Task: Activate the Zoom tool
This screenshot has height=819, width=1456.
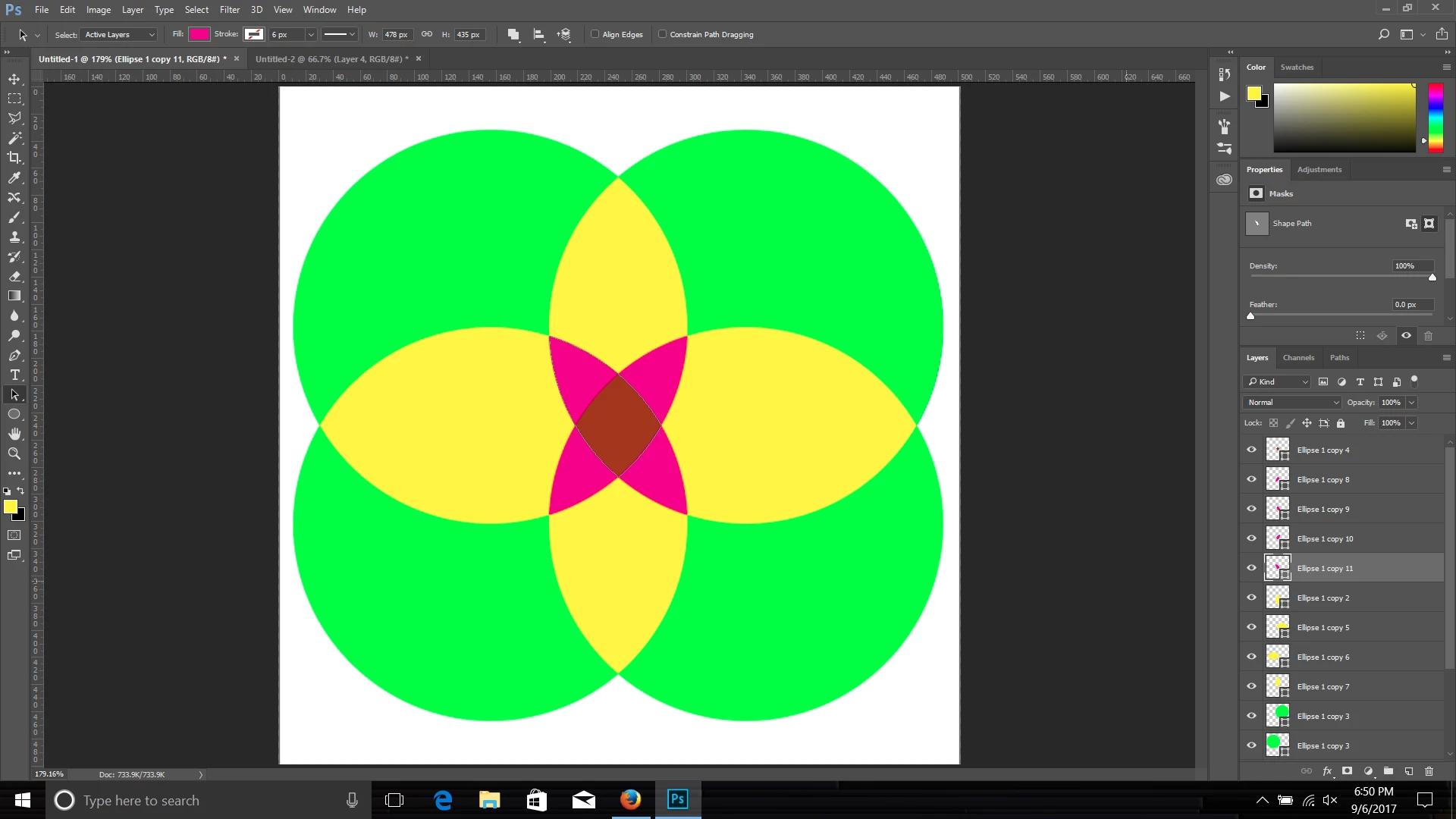Action: pos(14,453)
